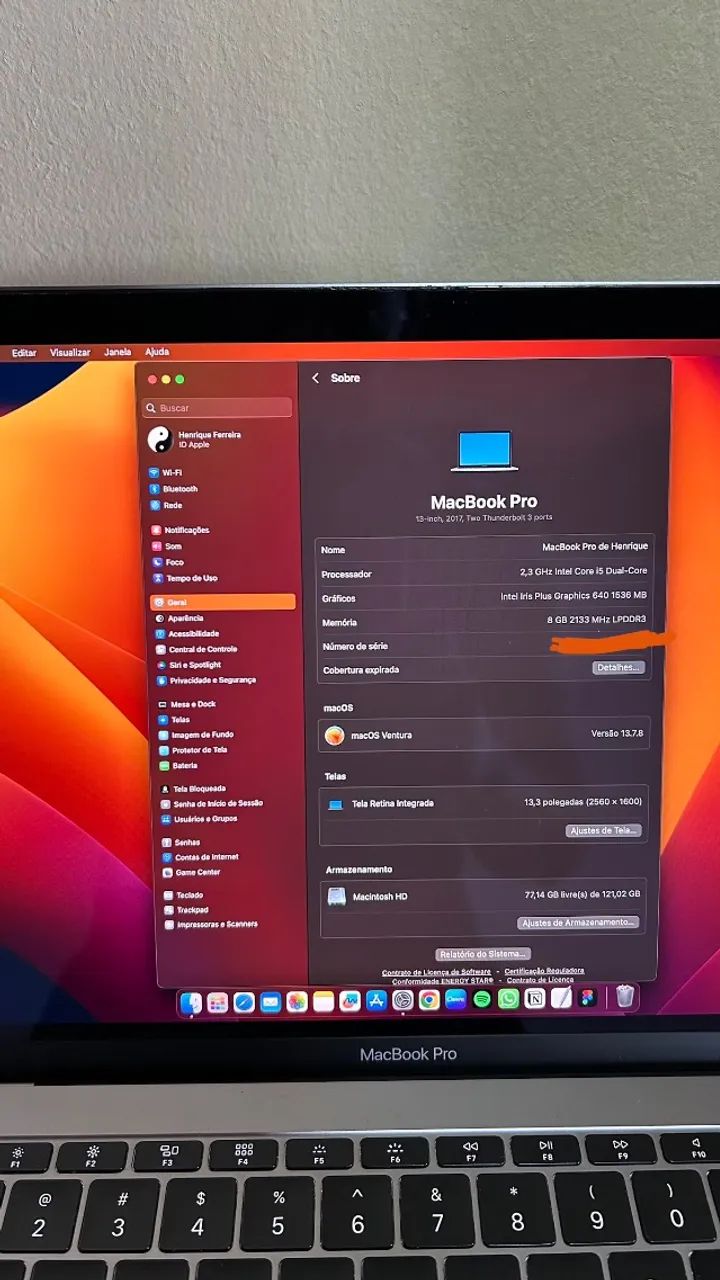Open Usuários e Grupos in sidebar
720x1280 pixels.
tap(199, 818)
